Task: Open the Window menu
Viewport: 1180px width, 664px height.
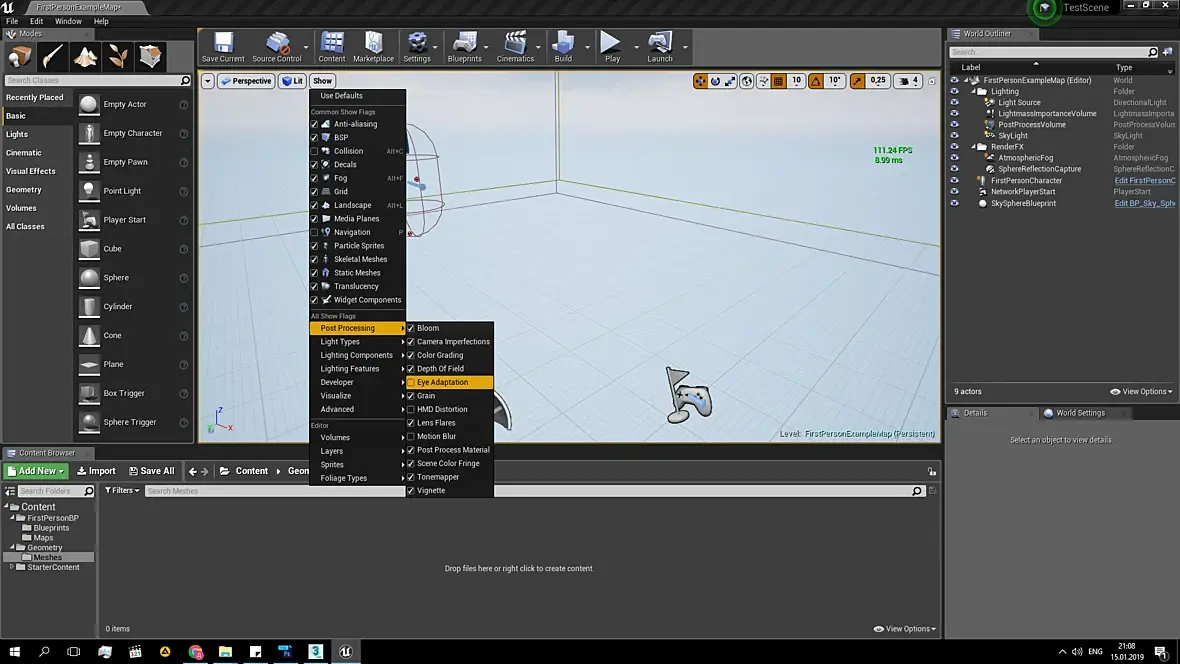Action: pyautogui.click(x=68, y=21)
